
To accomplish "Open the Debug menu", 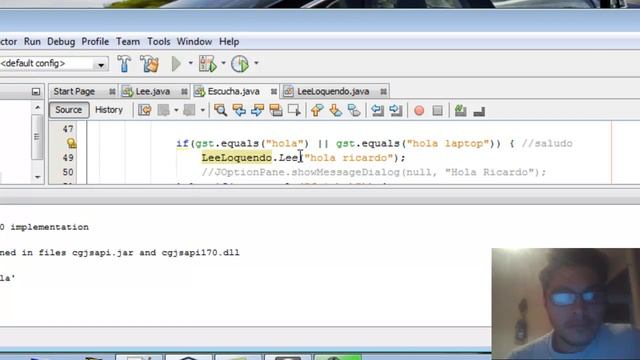I will 61,42.
